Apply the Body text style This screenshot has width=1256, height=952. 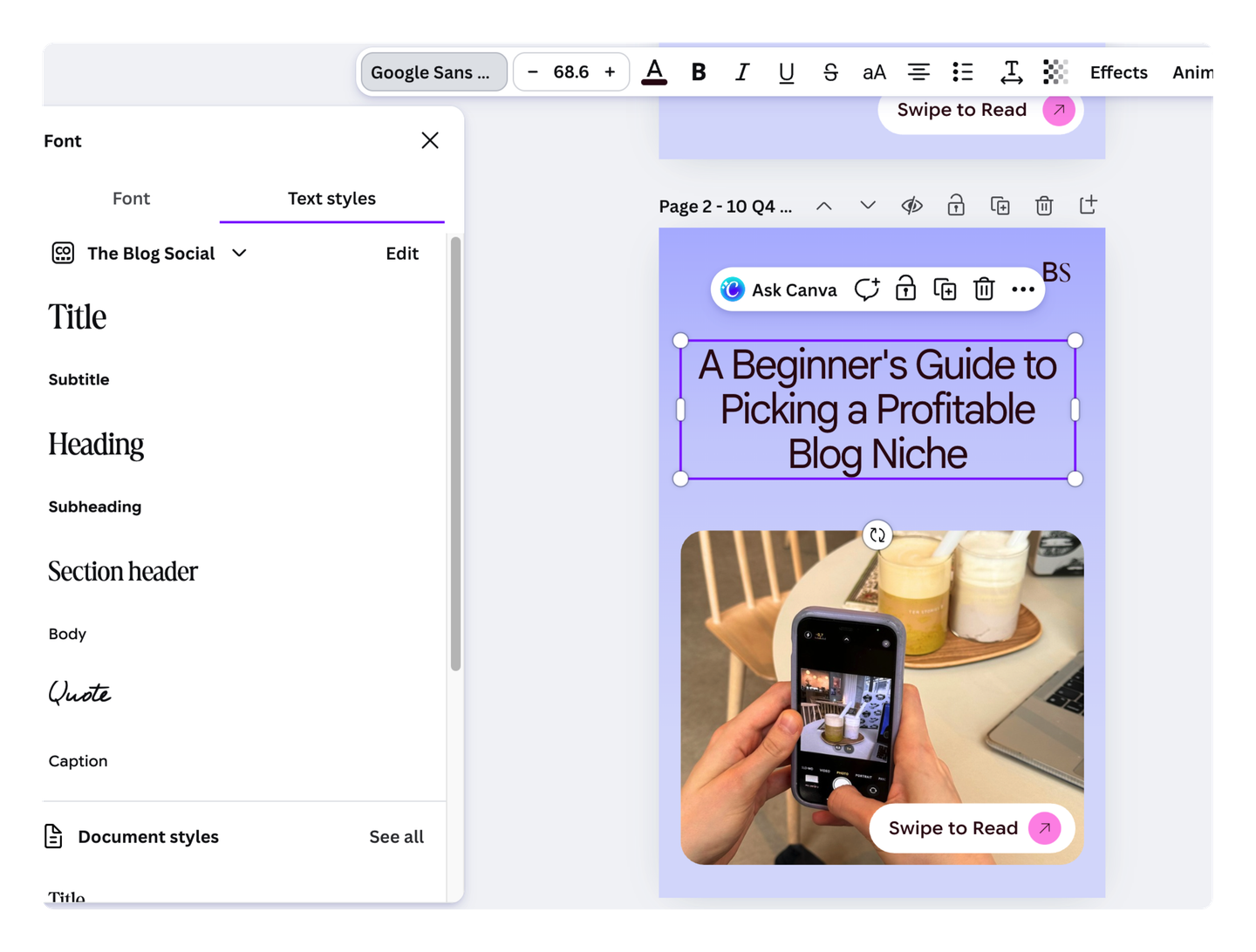(67, 634)
